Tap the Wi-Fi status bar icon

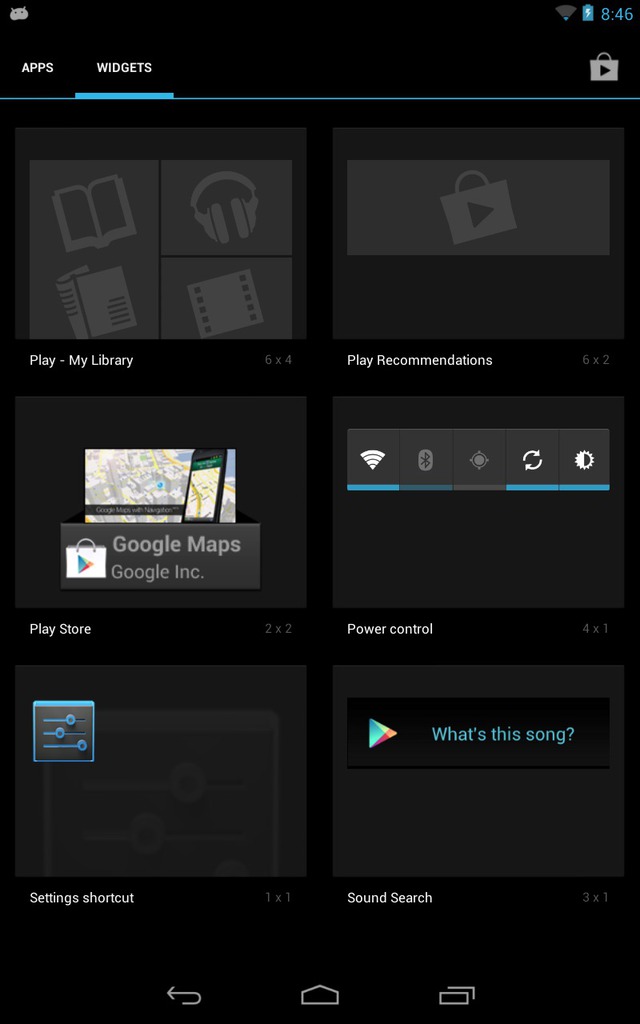pos(566,12)
